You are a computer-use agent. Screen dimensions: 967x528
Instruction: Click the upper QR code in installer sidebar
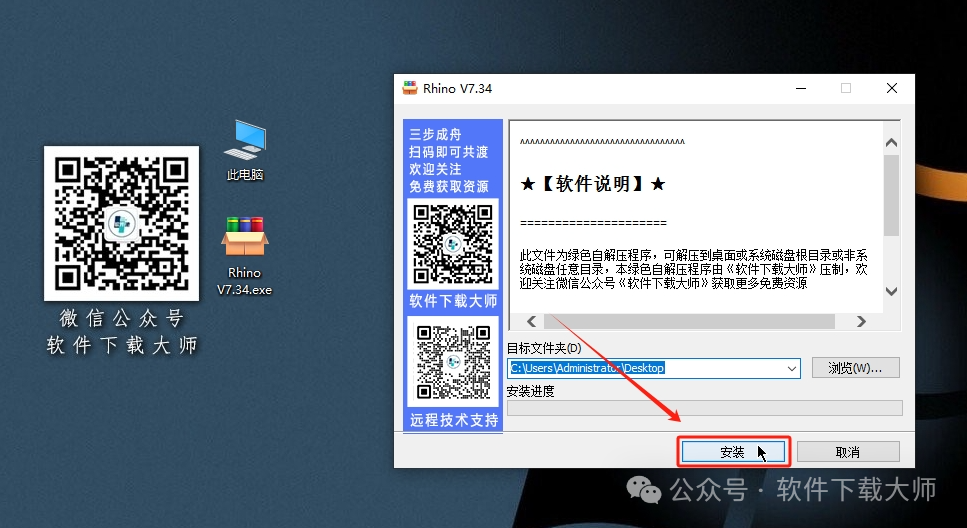click(x=453, y=244)
